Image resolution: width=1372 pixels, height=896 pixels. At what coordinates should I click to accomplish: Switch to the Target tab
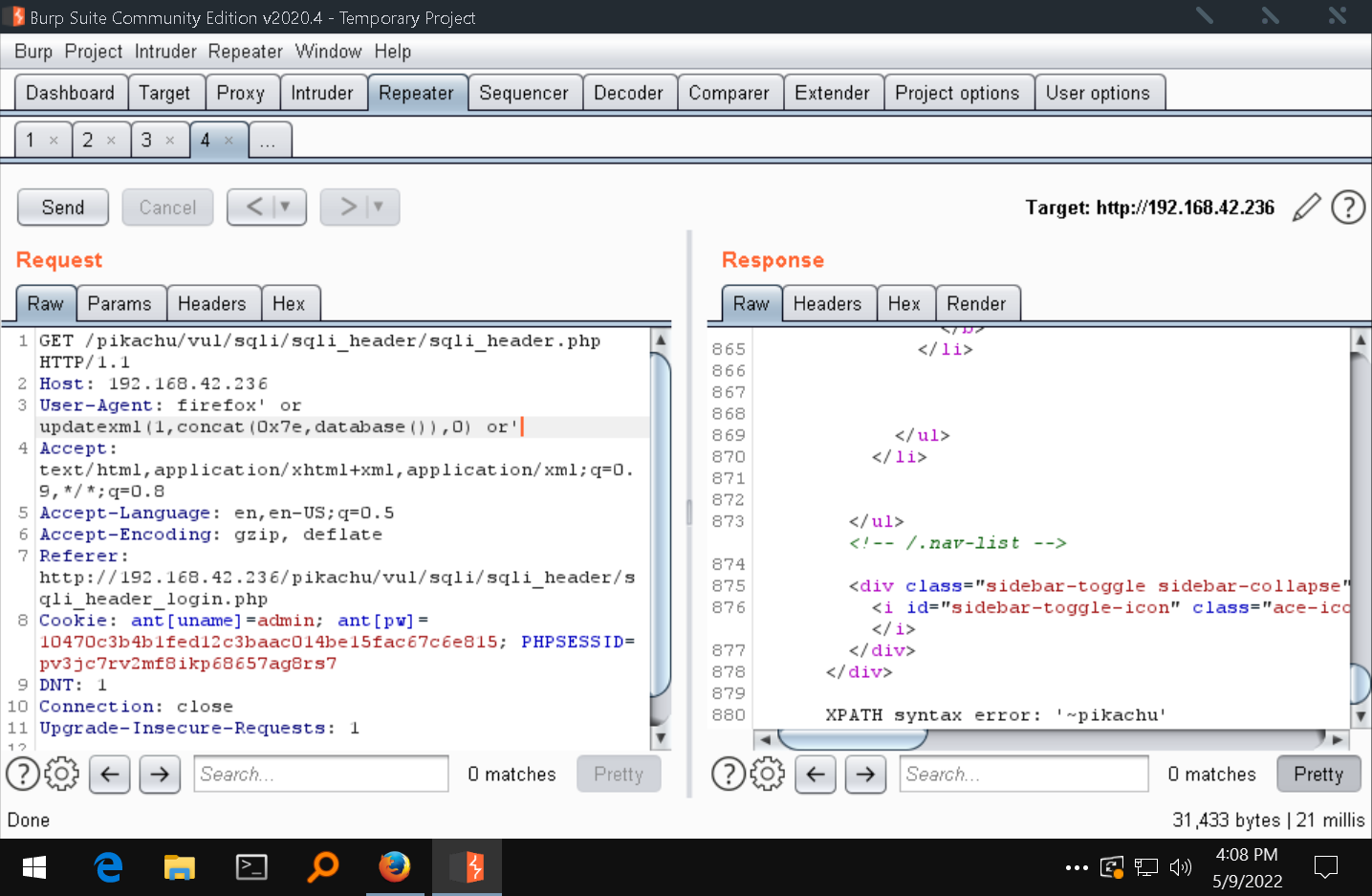(164, 93)
